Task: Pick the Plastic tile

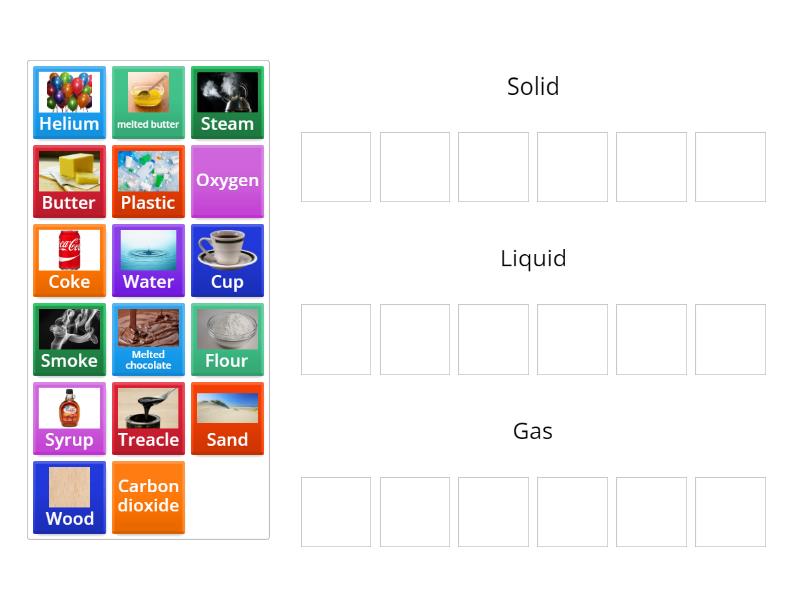Action: point(148,181)
